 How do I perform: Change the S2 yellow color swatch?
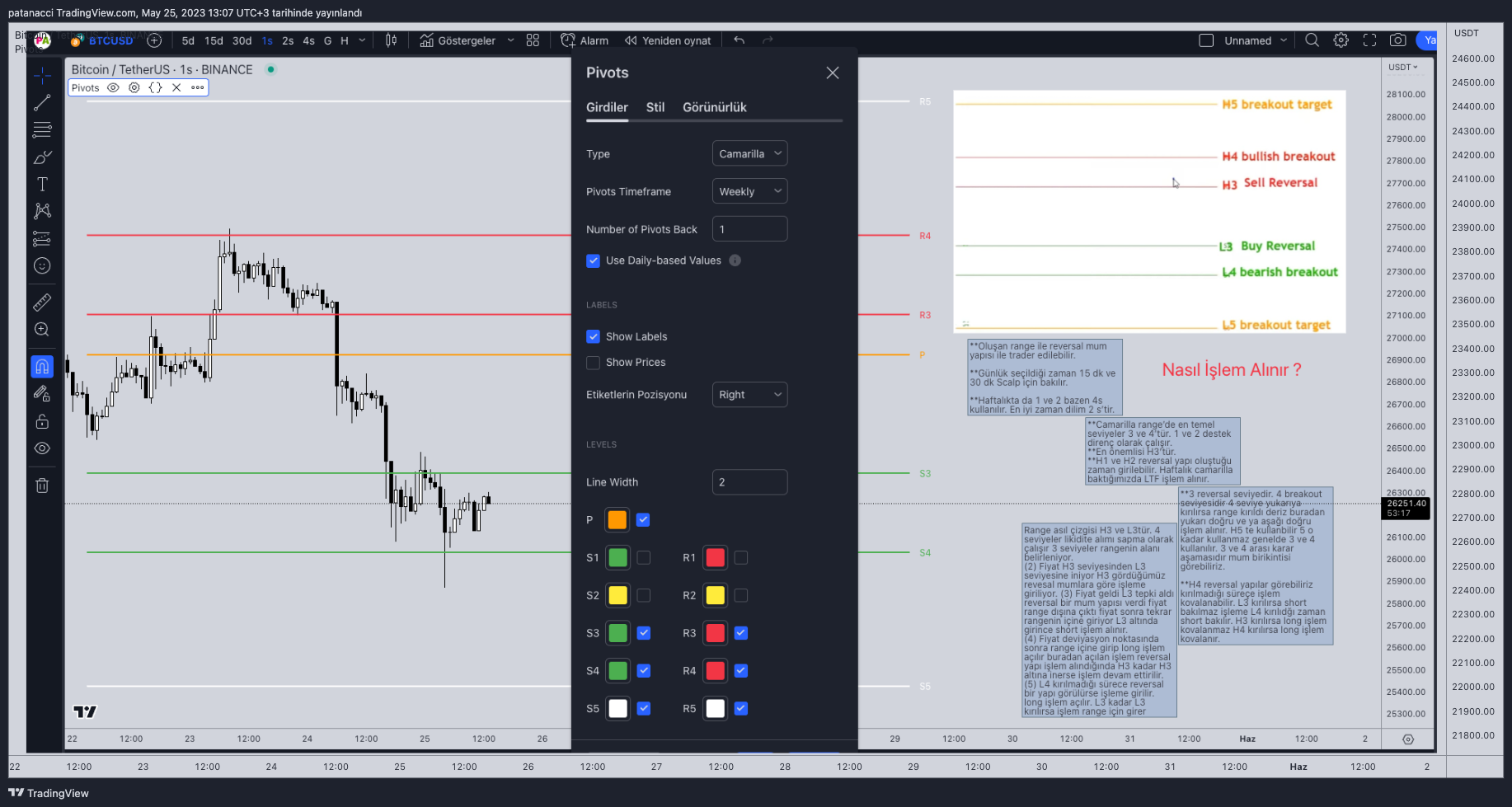tap(617, 595)
